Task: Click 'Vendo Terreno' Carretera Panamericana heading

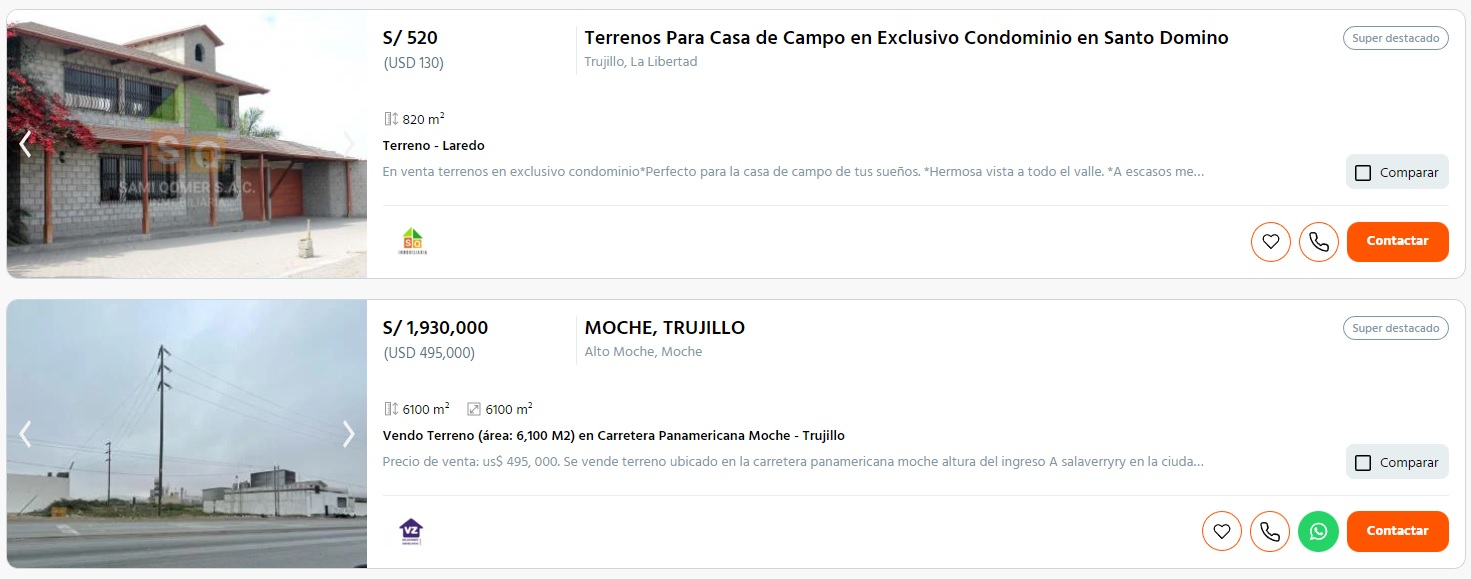Action: 613,436
